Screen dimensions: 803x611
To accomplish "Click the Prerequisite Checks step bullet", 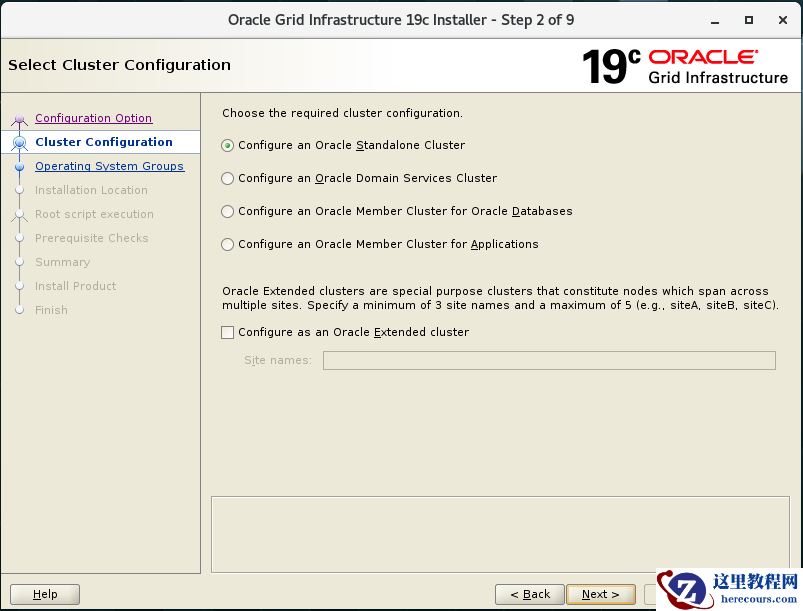I will click(19, 239).
